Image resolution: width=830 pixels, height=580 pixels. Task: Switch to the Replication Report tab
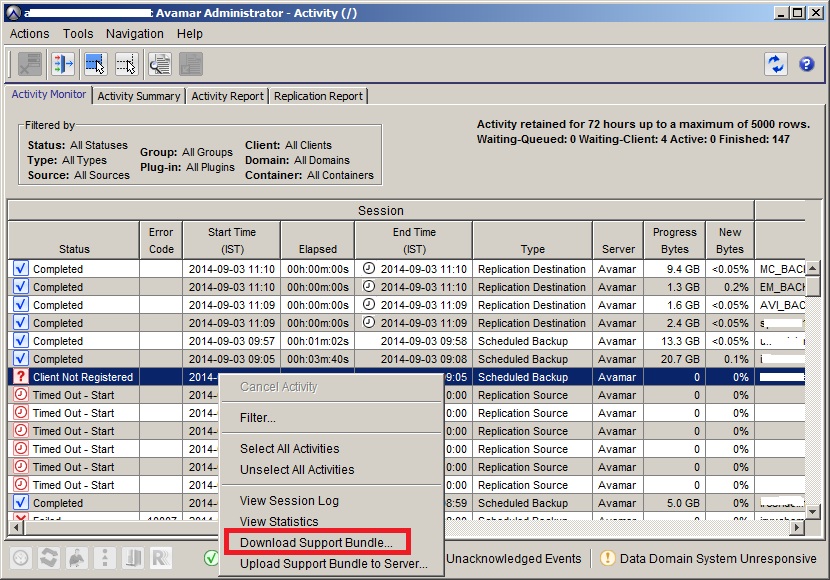pos(319,96)
